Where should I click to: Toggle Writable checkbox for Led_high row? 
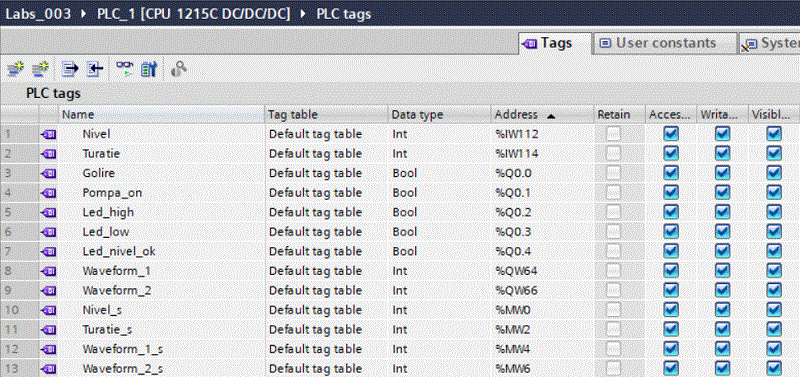[x=722, y=212]
